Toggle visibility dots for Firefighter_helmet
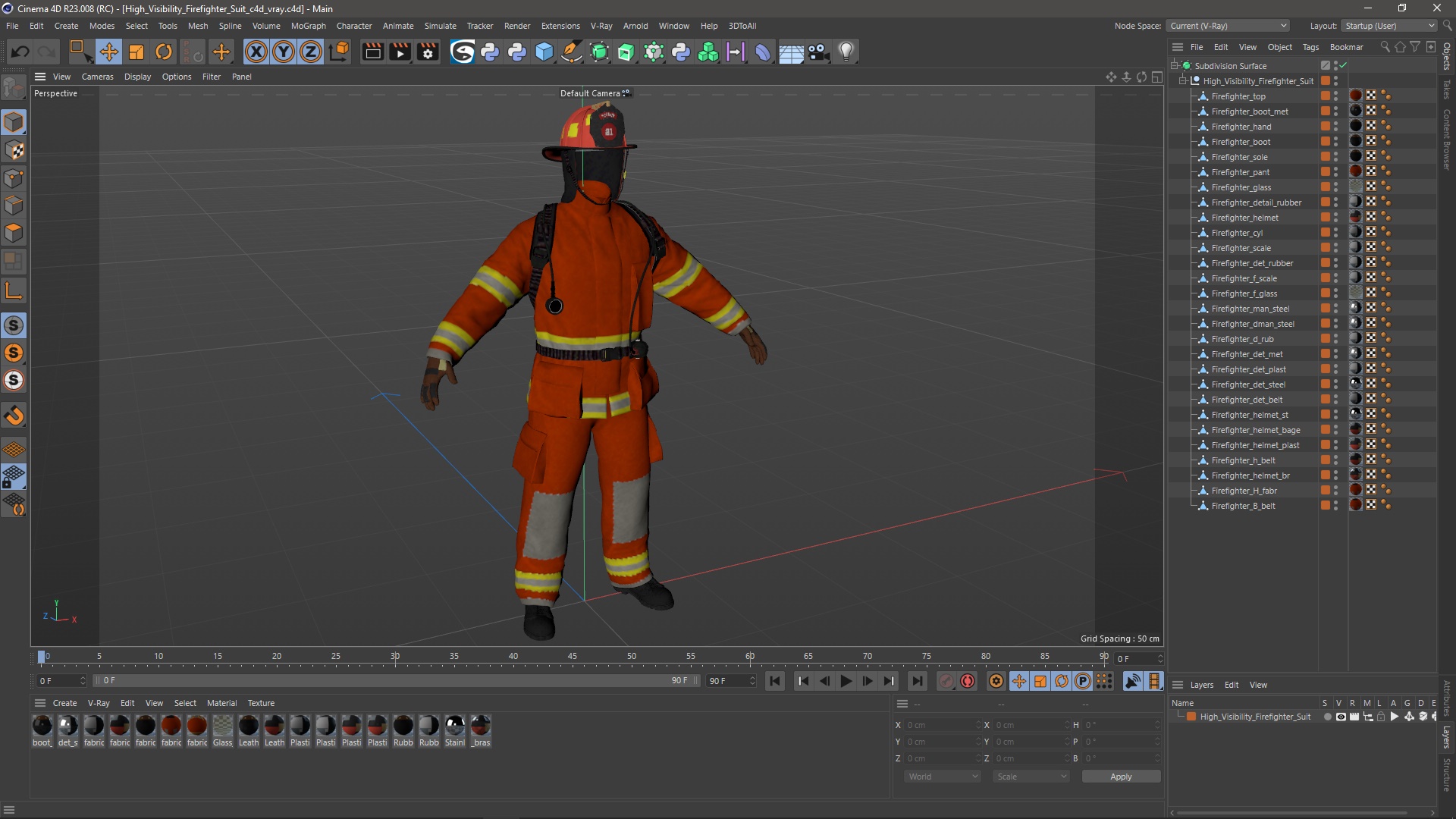 click(x=1335, y=217)
